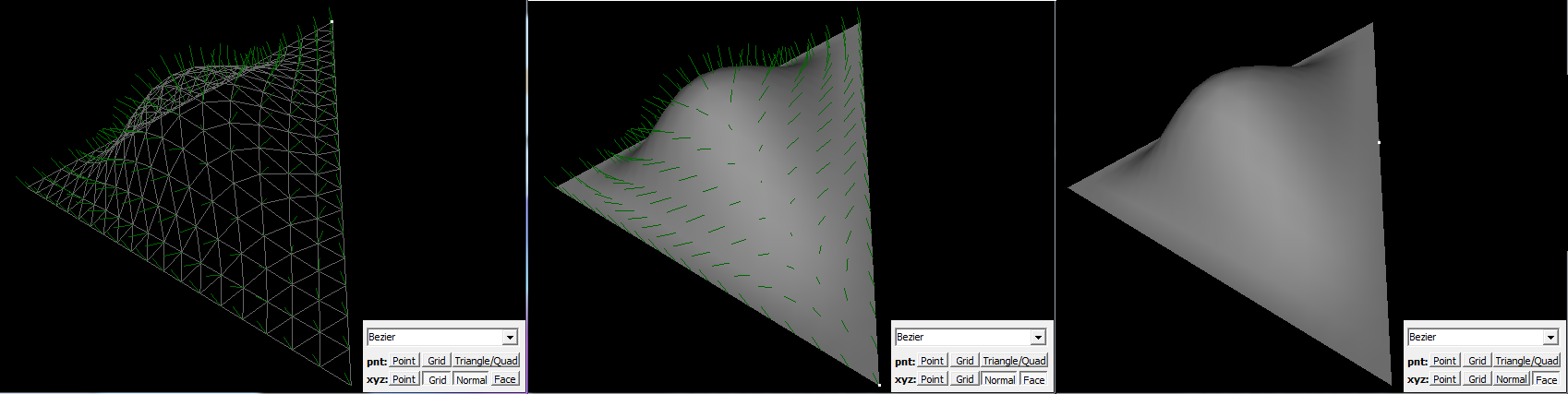The image size is (1568, 394).
Task: Open the Bezier dropdown in the right panel
Action: (x=1550, y=338)
